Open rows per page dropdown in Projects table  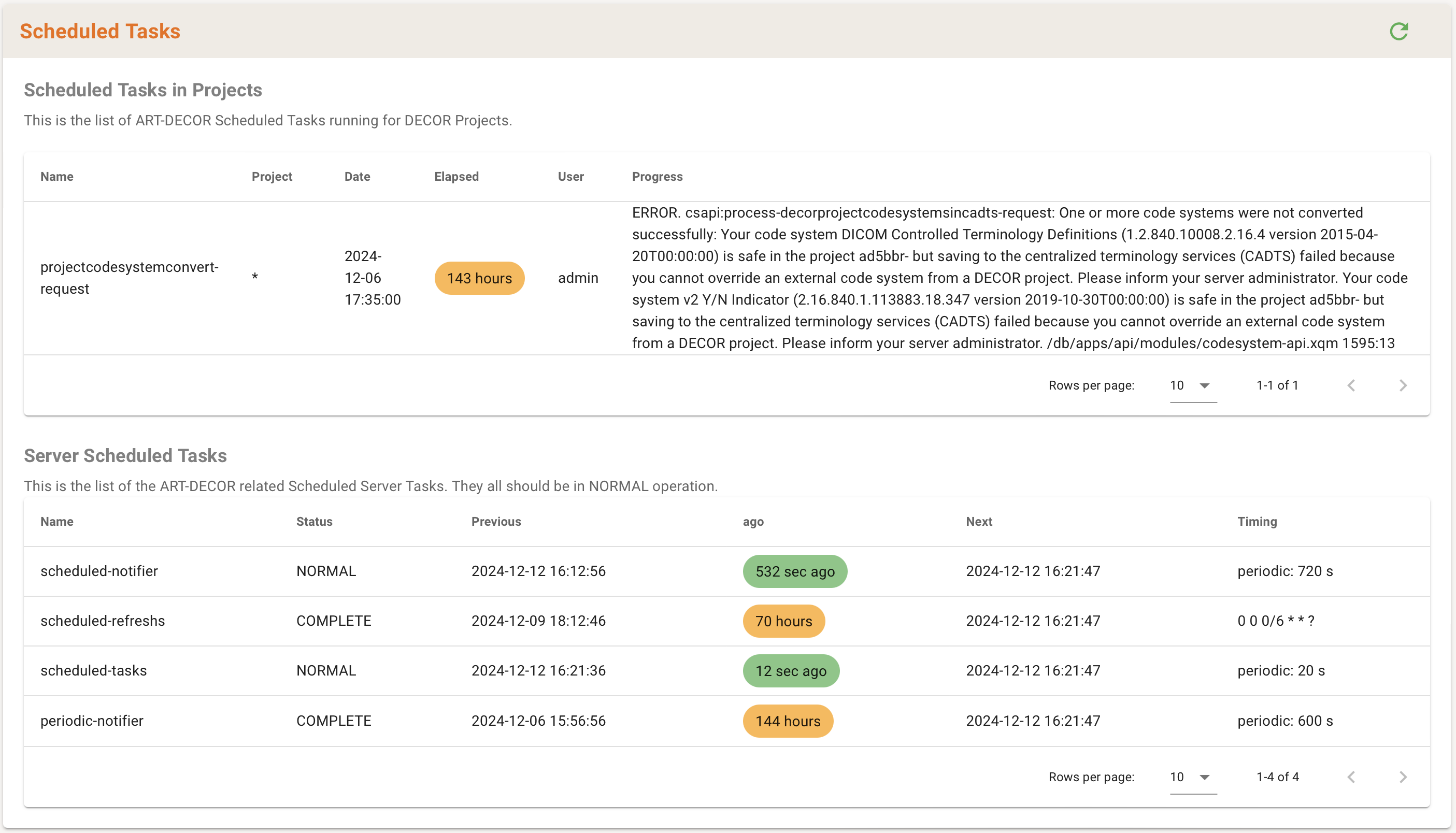coord(1193,385)
